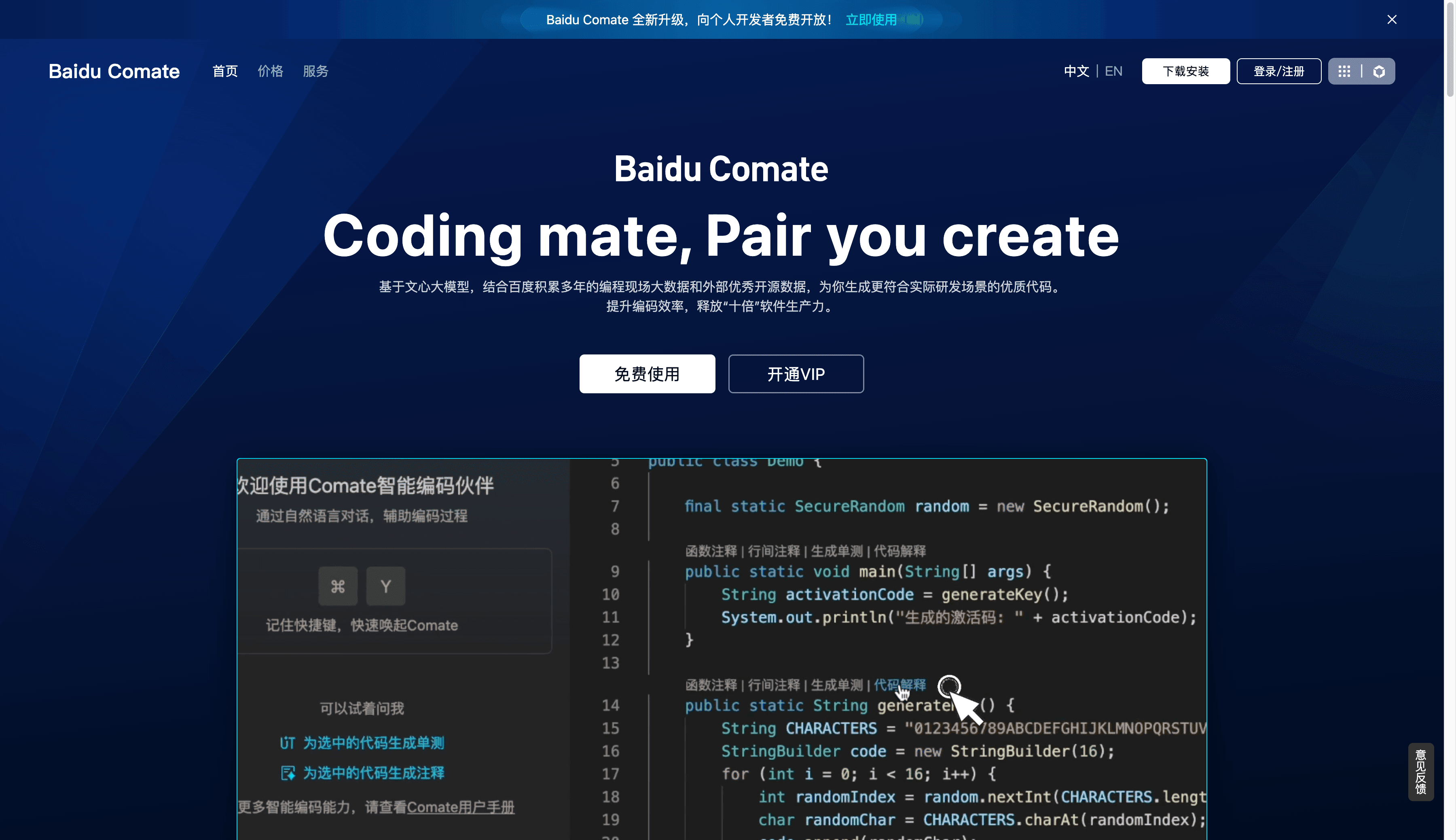
Task: Click the hexagon product icon in header
Action: tap(1379, 72)
